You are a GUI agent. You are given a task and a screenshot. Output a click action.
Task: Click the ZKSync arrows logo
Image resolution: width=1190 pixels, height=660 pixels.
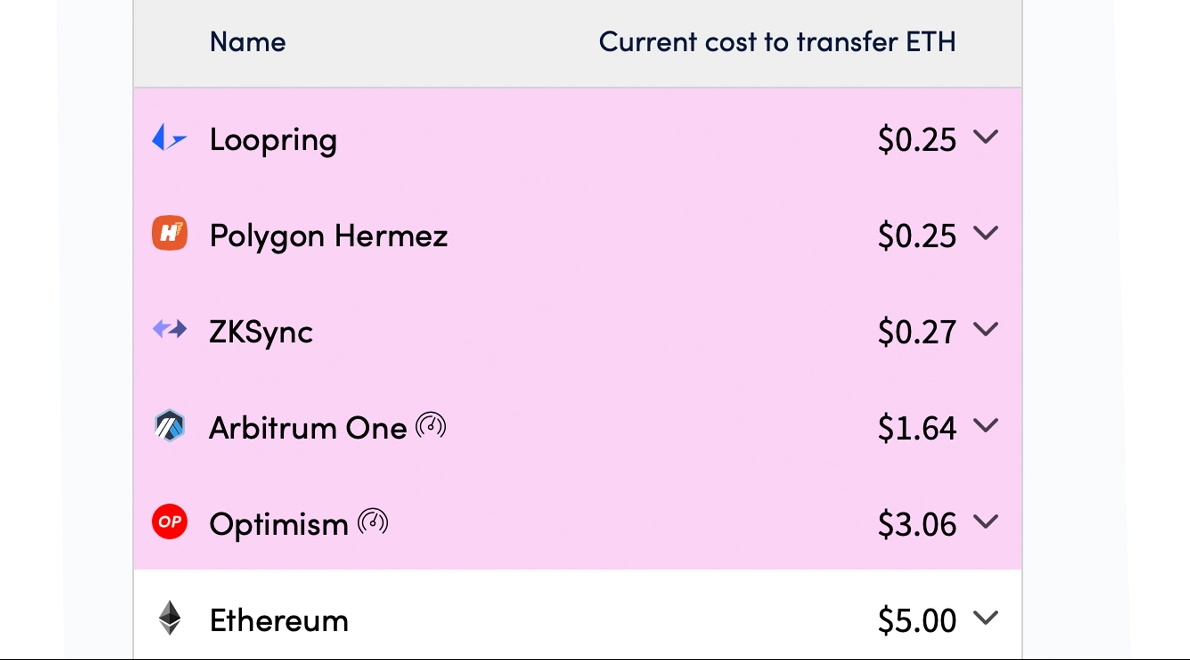point(169,329)
